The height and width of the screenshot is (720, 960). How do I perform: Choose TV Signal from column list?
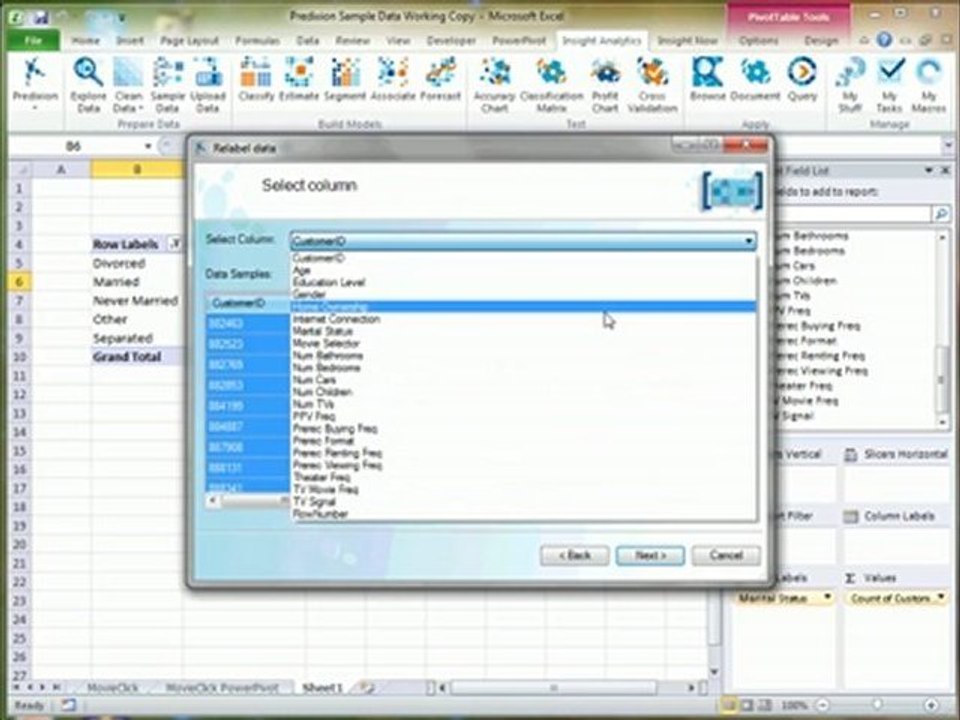pos(523,501)
